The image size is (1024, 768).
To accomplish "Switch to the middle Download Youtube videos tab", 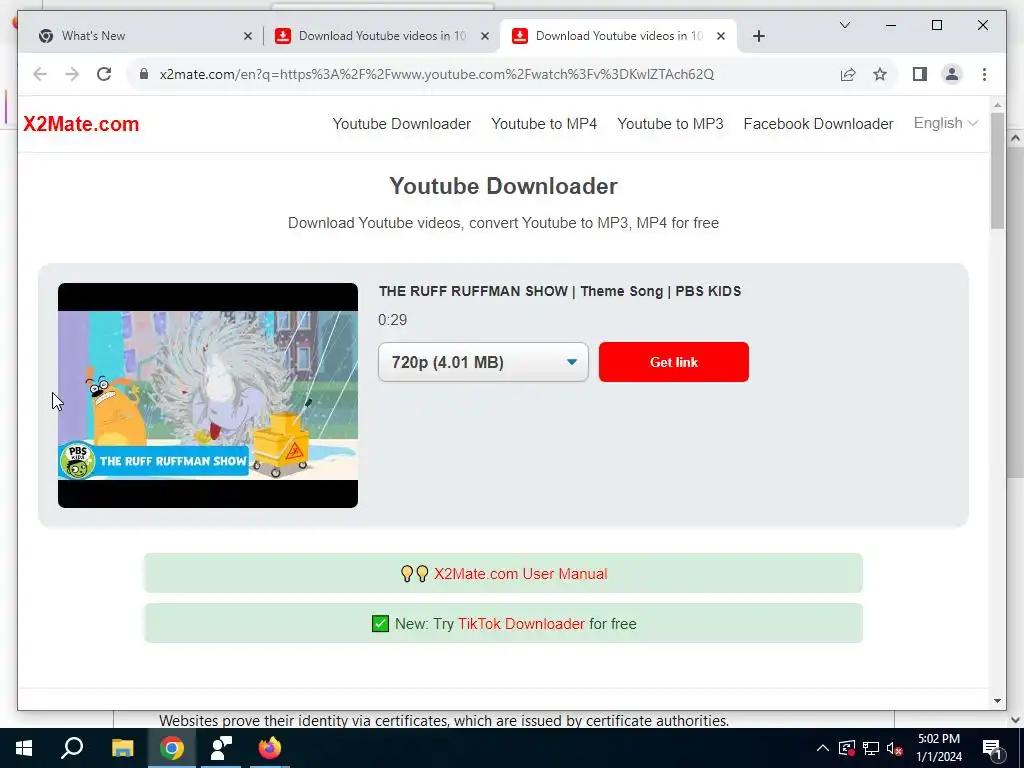I will 382,36.
